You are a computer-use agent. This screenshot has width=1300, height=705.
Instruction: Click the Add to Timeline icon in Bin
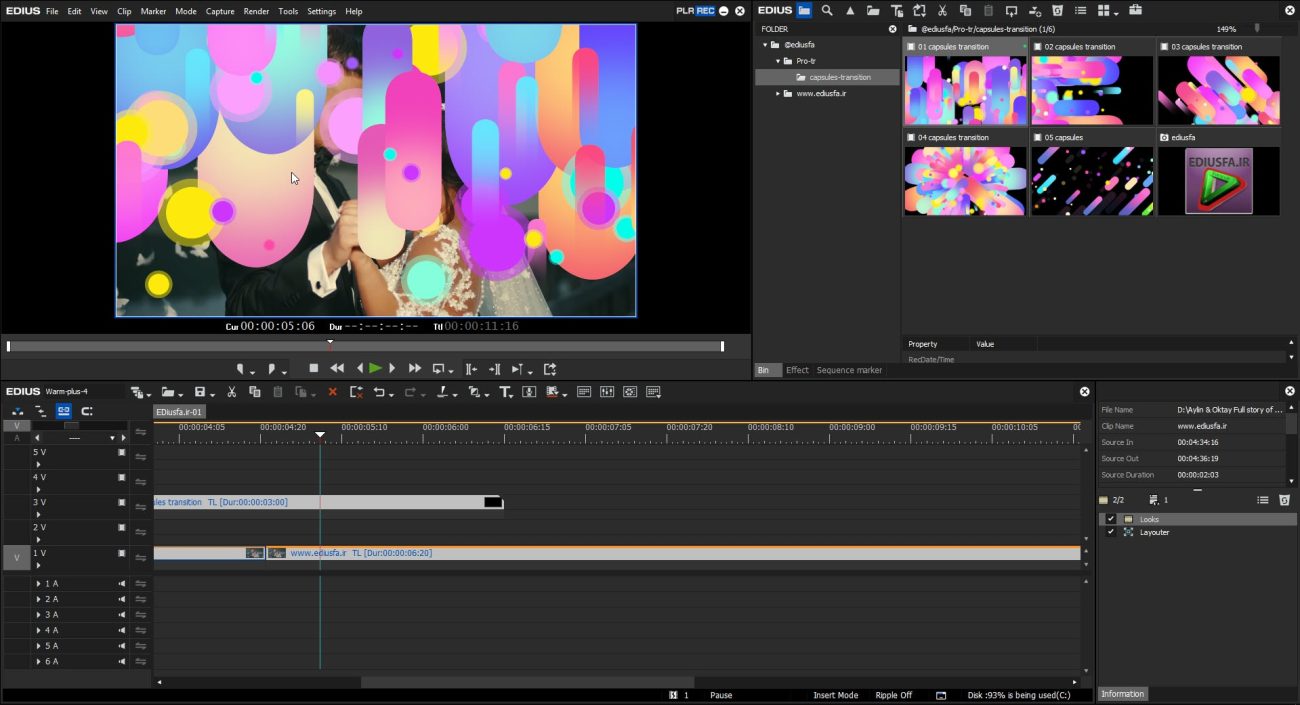(1034, 10)
